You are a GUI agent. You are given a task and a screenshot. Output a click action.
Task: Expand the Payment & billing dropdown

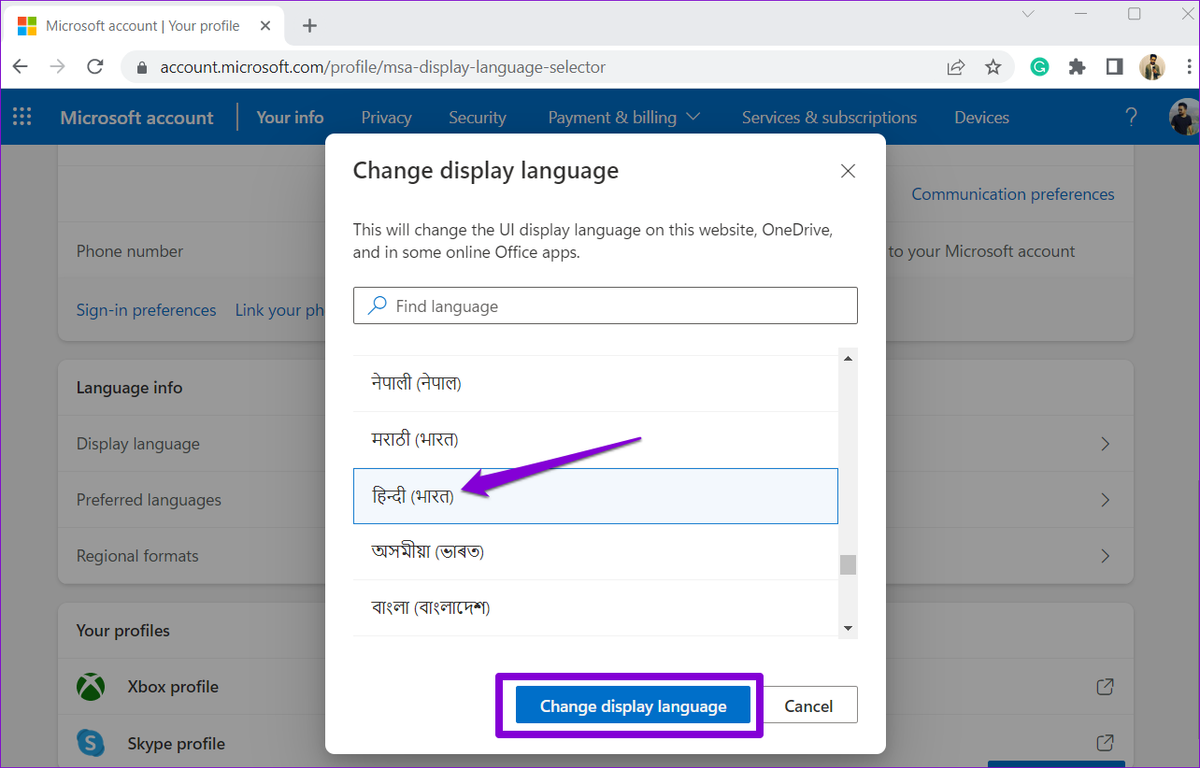624,117
